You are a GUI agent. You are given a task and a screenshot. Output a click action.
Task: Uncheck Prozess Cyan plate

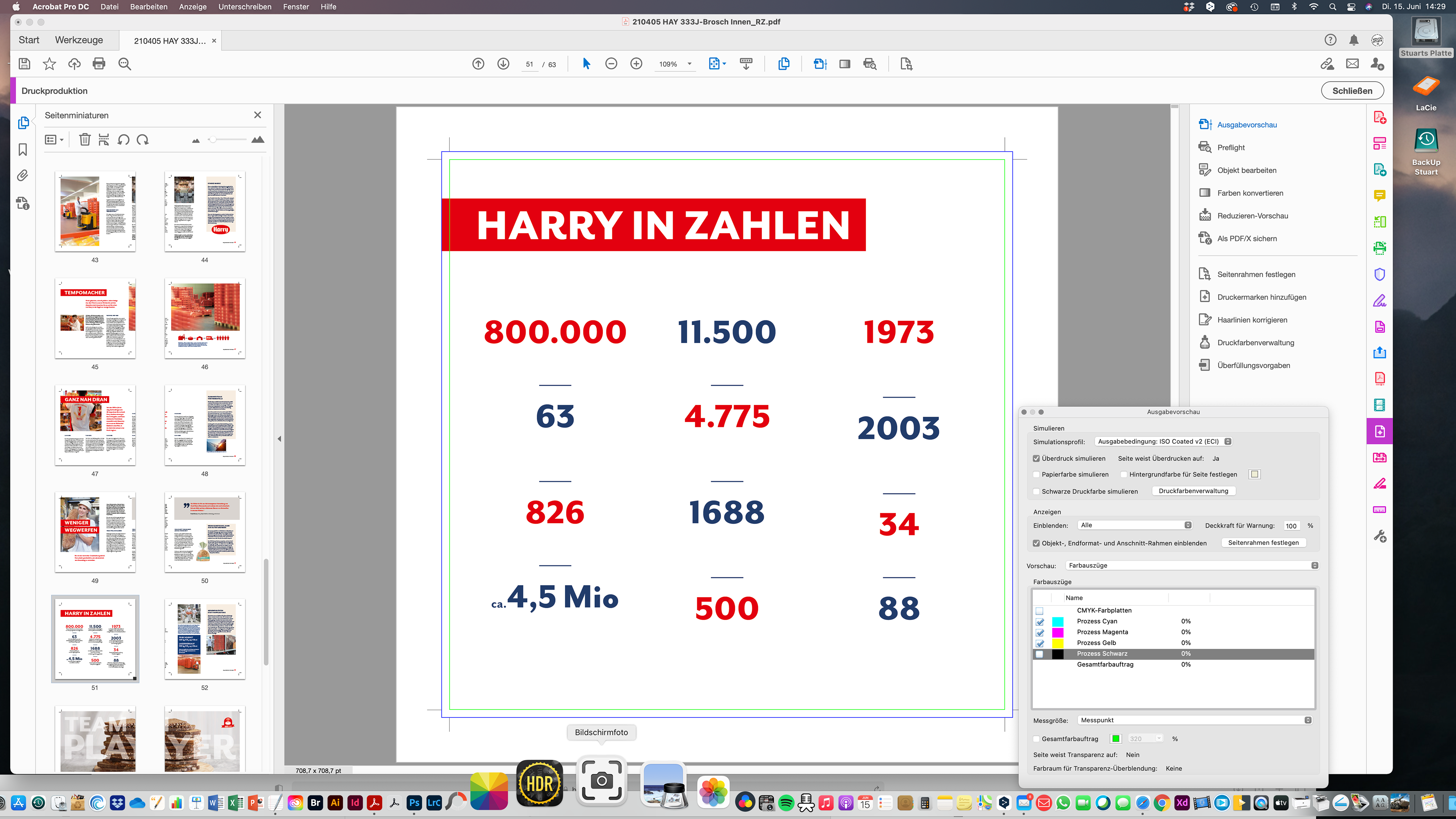(x=1039, y=622)
